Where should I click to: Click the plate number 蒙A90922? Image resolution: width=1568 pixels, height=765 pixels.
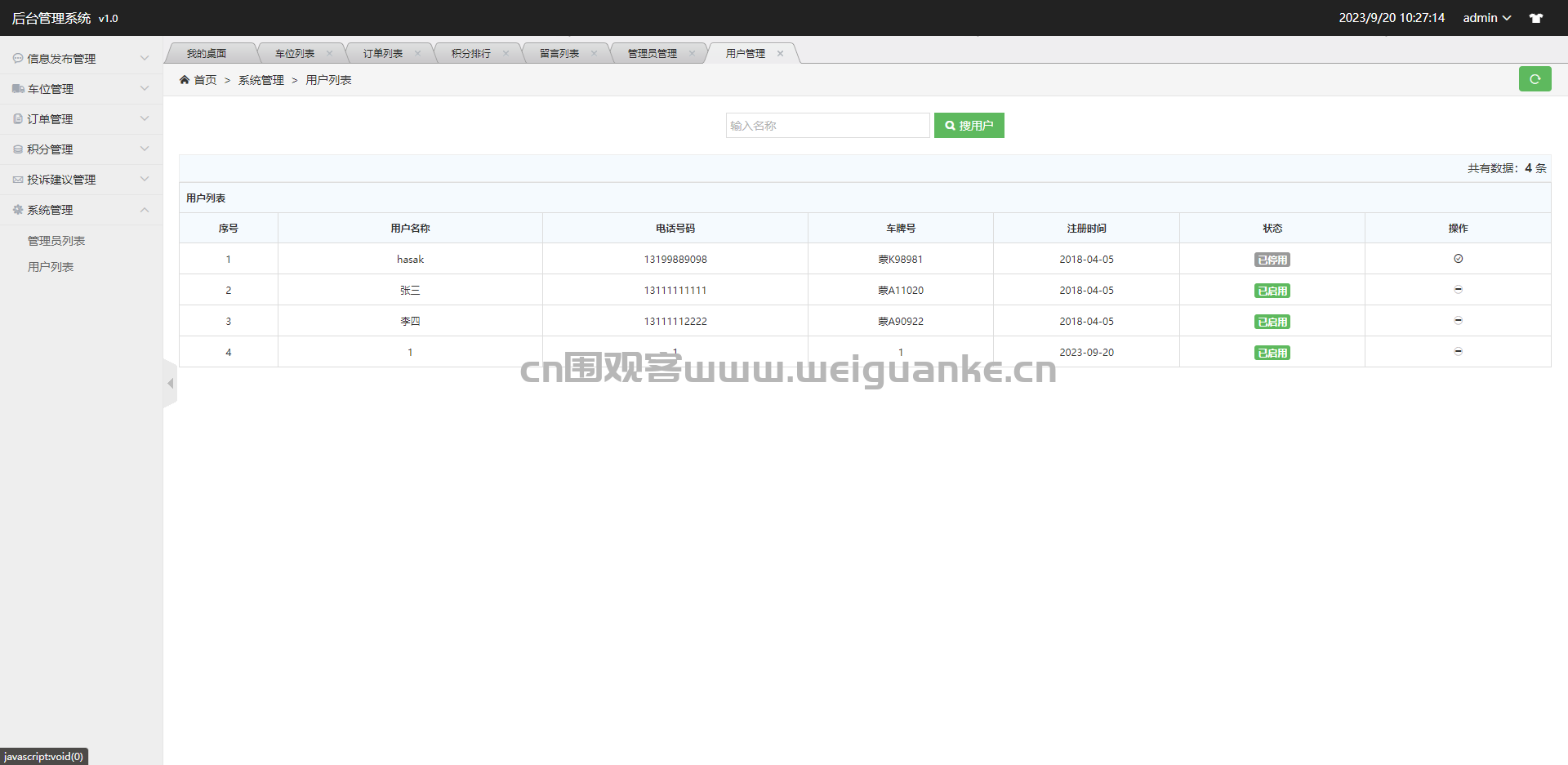coord(901,321)
